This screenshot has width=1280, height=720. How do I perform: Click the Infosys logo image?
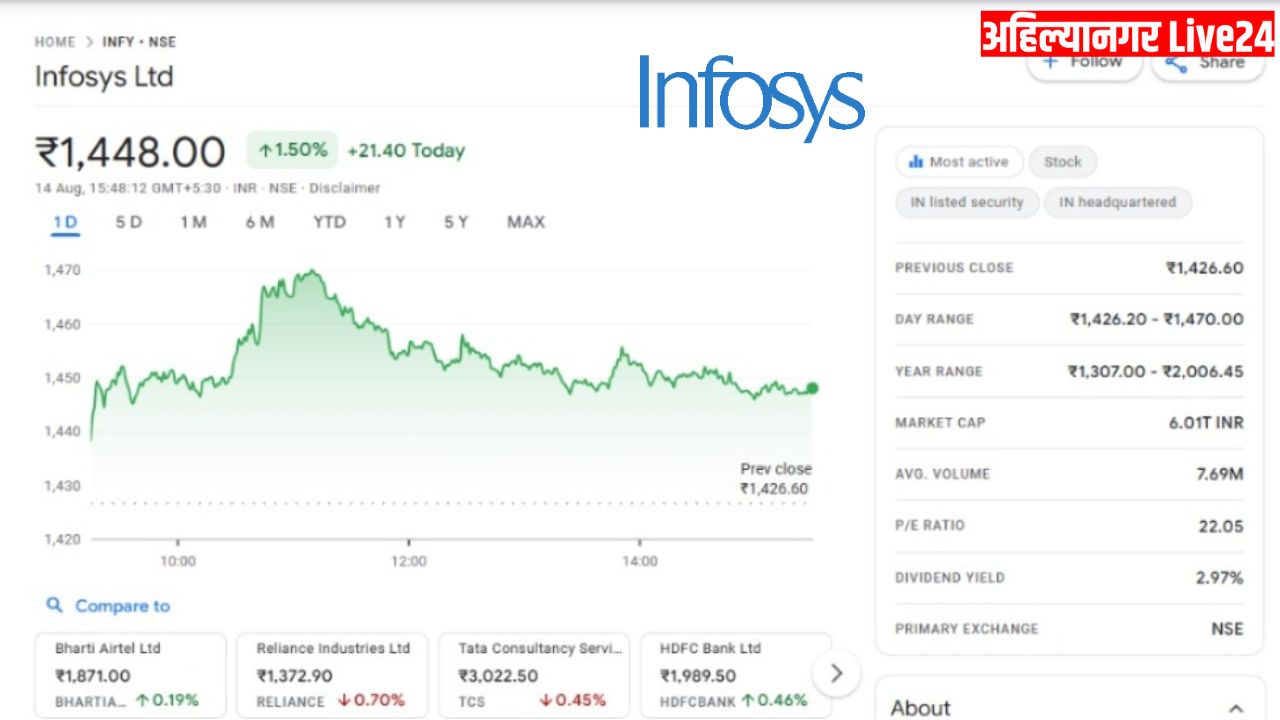click(x=751, y=97)
